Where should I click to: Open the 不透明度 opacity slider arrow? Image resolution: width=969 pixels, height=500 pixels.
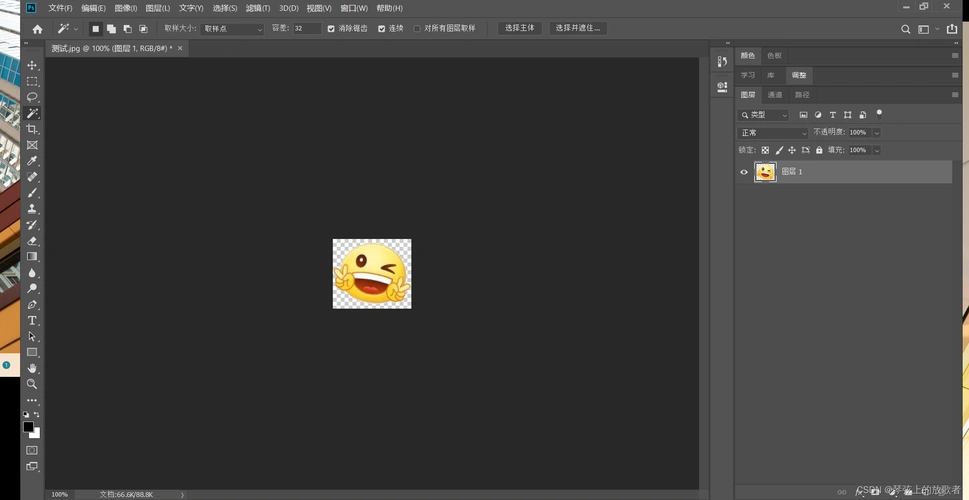tap(876, 133)
